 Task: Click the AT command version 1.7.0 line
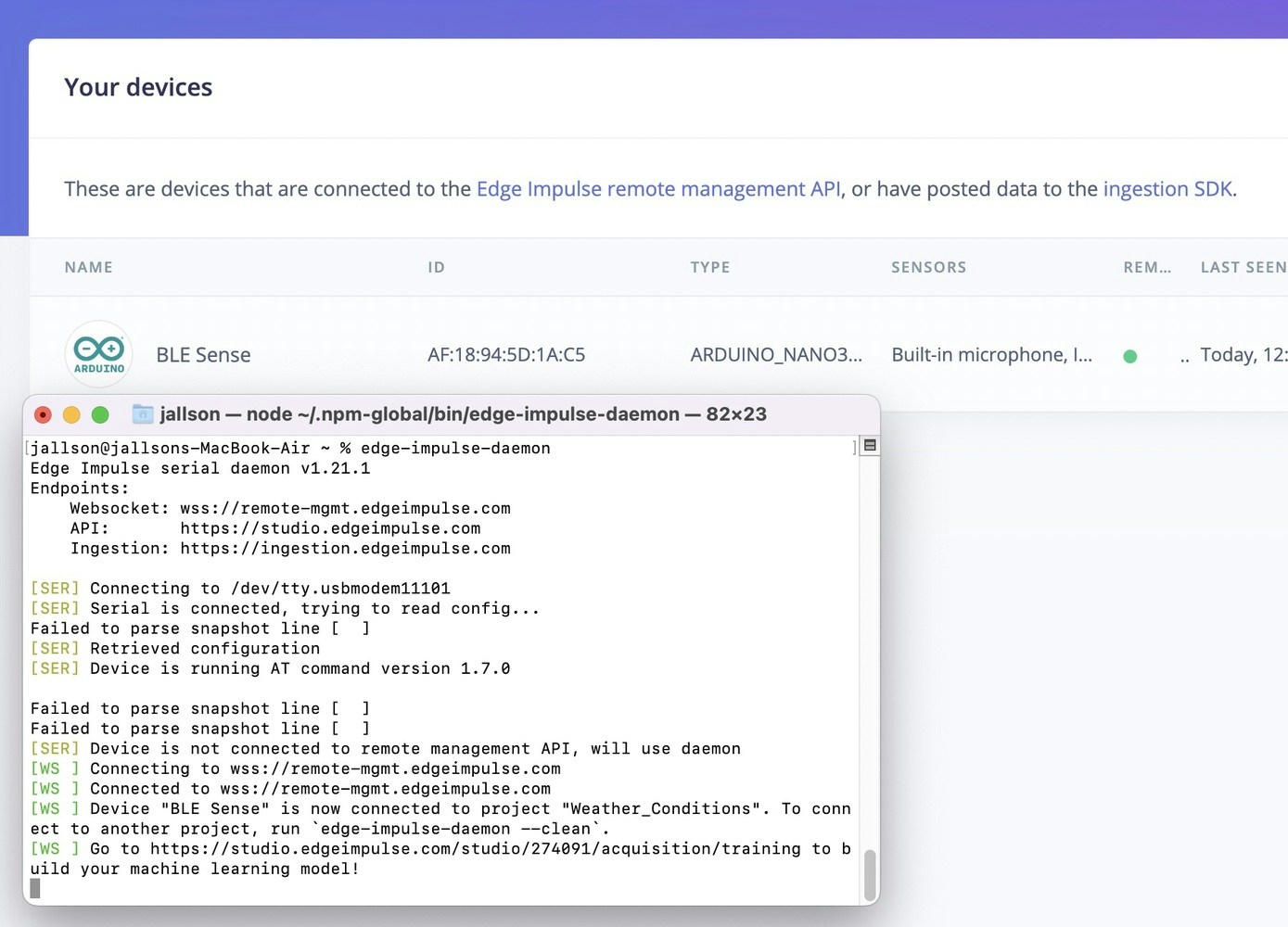[x=270, y=668]
